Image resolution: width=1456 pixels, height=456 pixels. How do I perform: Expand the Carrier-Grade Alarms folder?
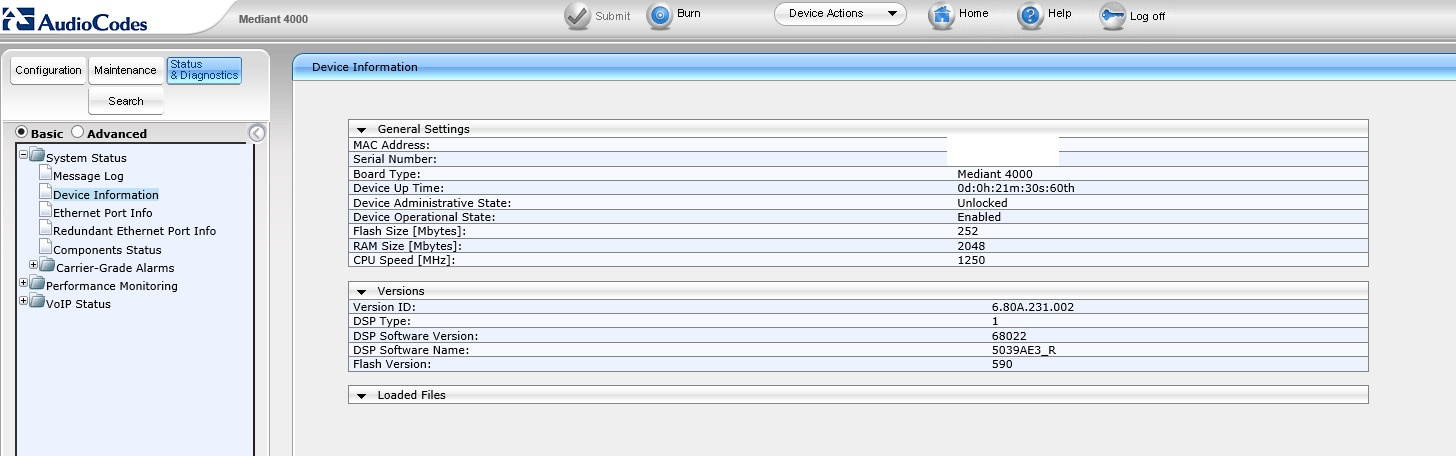click(x=34, y=266)
